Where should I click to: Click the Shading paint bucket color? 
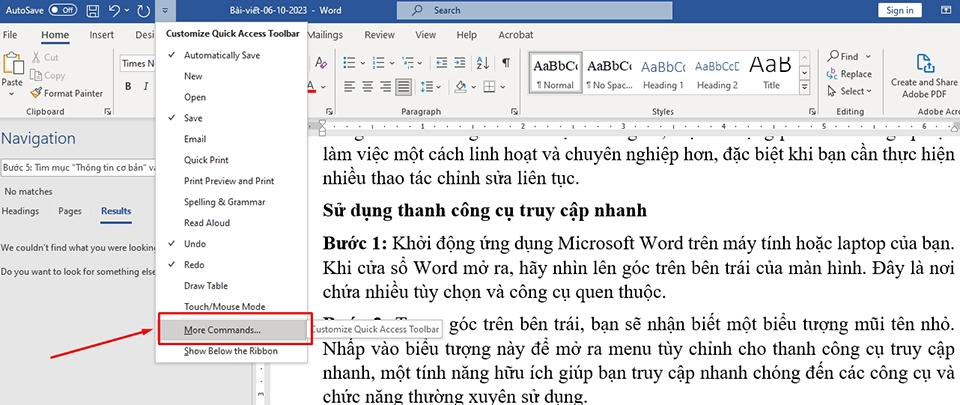pos(461,86)
